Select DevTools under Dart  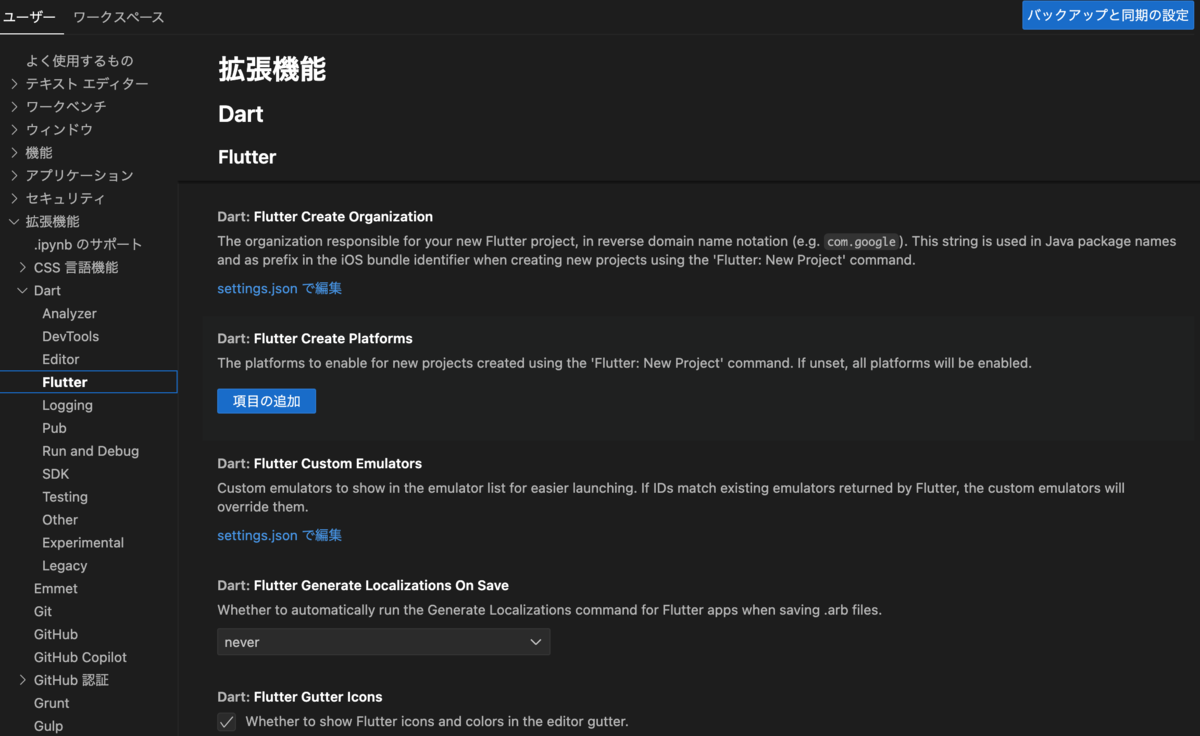pyautogui.click(x=70, y=337)
